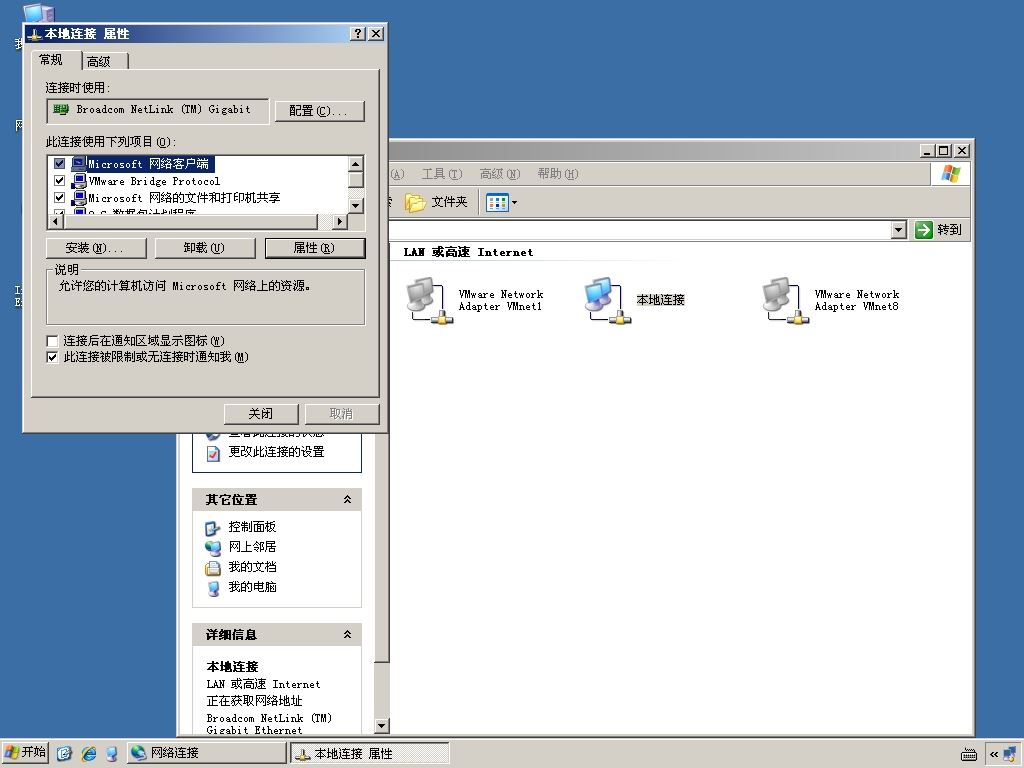
Task: Launch Internet Explorer from the quick launch
Action: [x=88, y=753]
